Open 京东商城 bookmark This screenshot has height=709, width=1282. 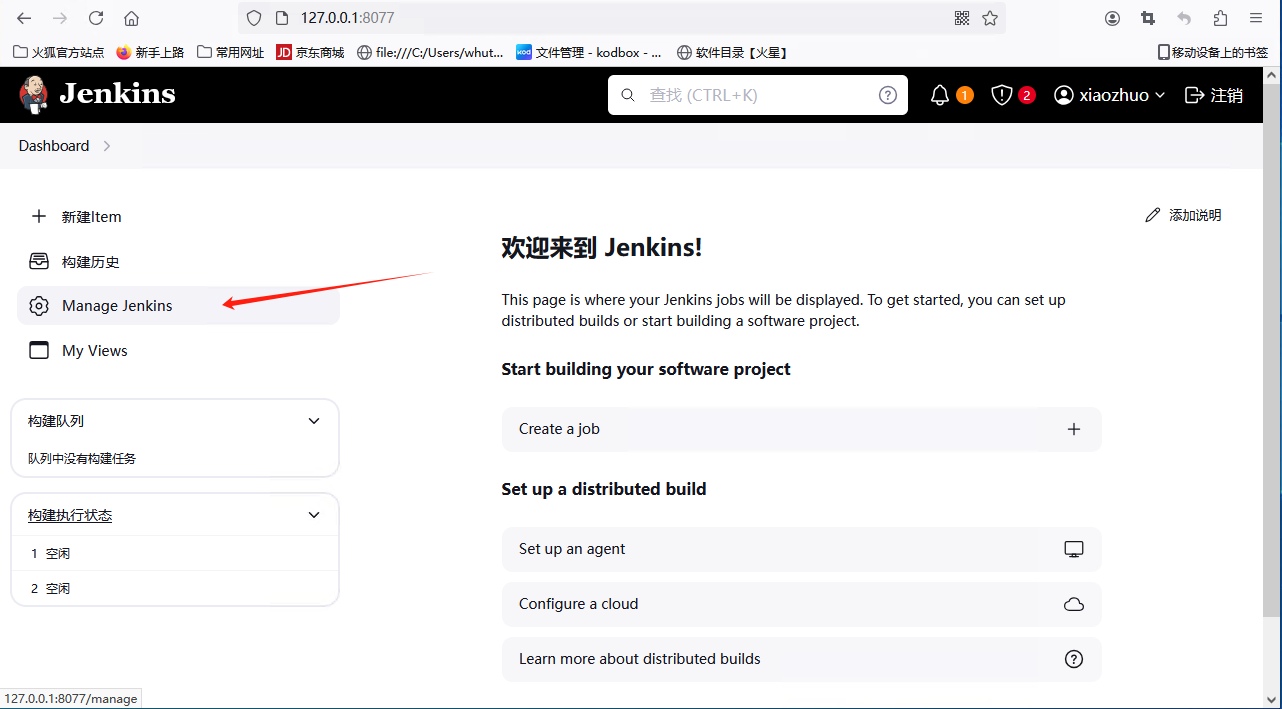pyautogui.click(x=310, y=52)
